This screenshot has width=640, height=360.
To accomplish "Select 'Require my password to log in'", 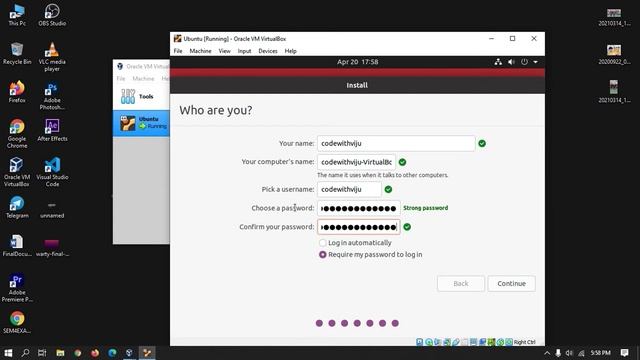I will click(x=371, y=255).
